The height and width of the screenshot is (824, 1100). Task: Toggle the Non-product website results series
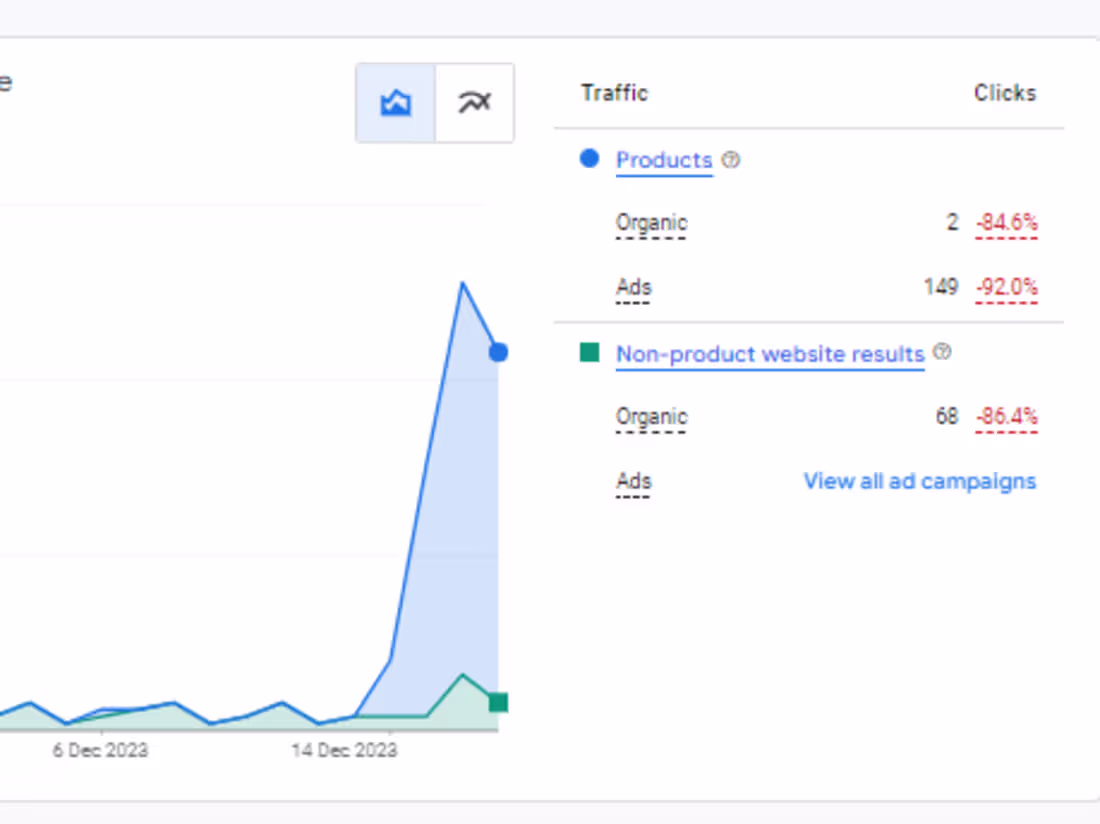tap(590, 352)
